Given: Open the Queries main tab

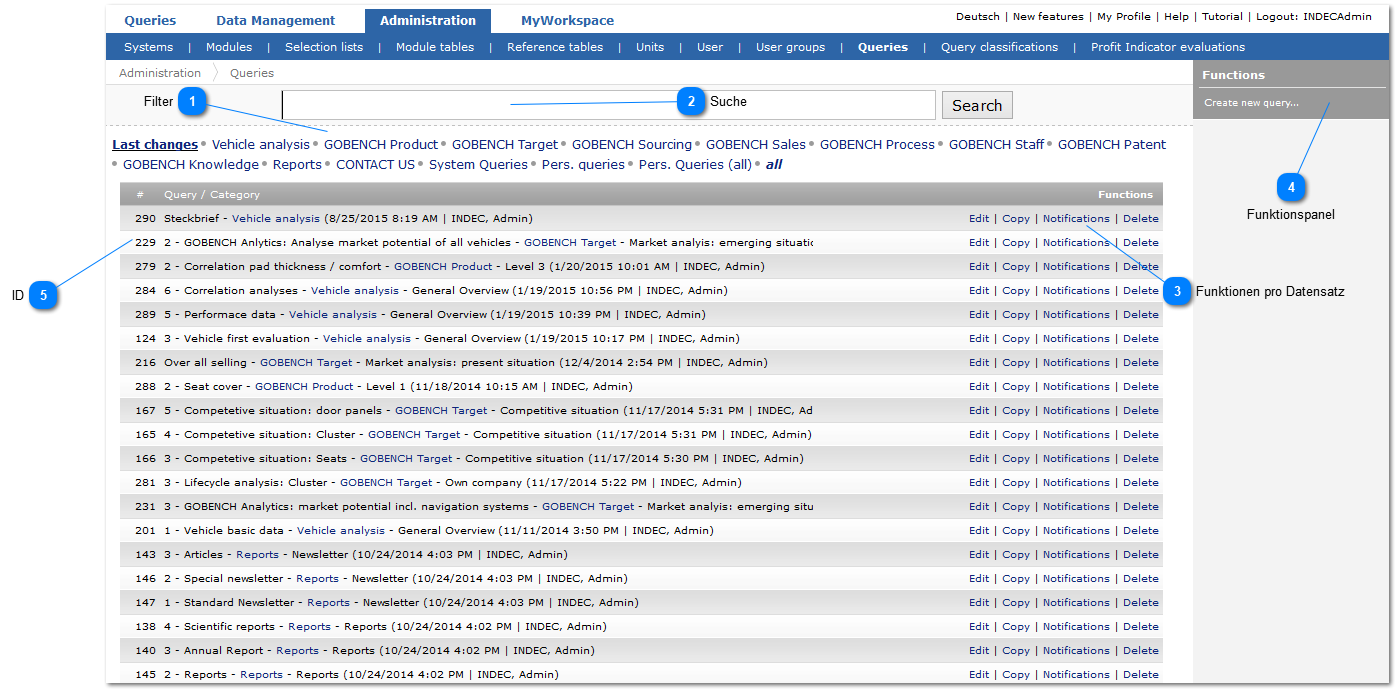Looking at the screenshot, I should (150, 20).
